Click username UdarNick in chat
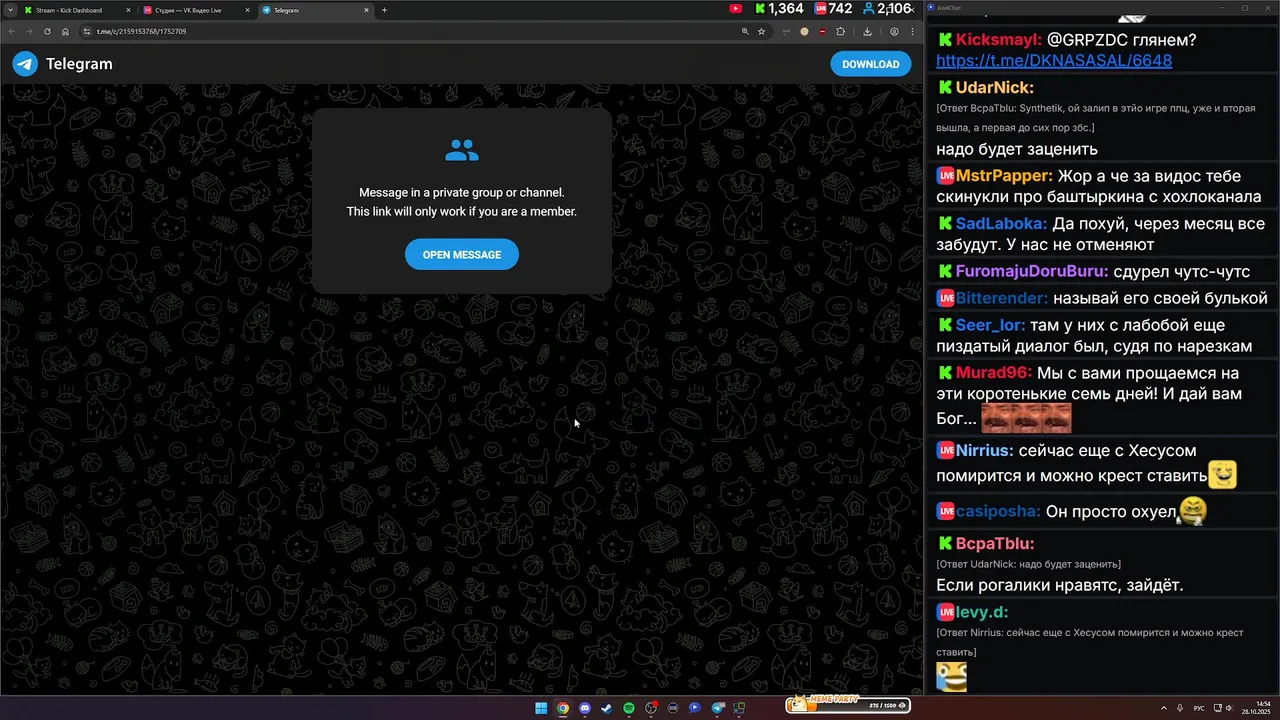This screenshot has width=1280, height=720. (x=994, y=87)
